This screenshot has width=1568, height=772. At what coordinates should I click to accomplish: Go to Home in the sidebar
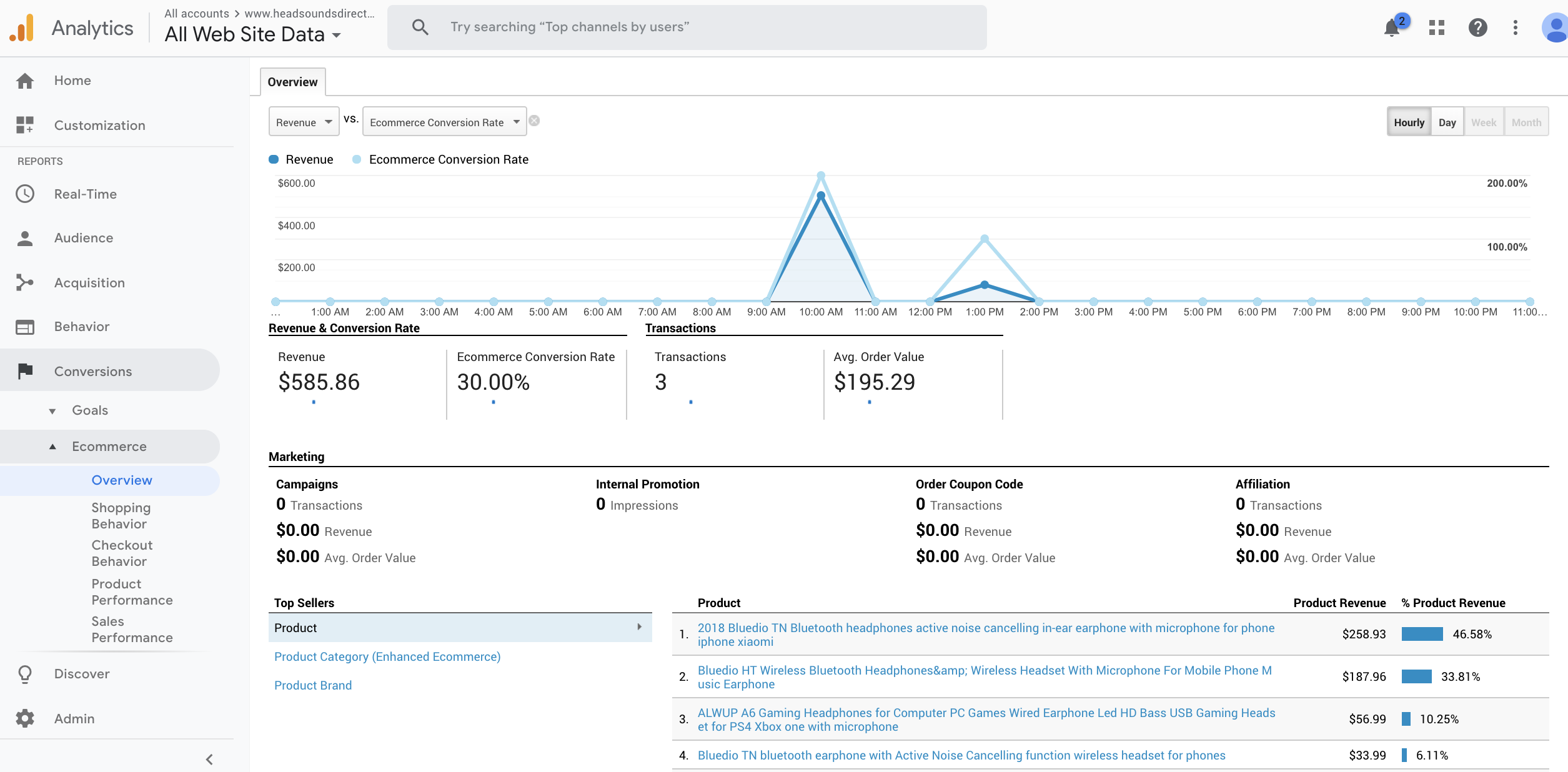(72, 81)
